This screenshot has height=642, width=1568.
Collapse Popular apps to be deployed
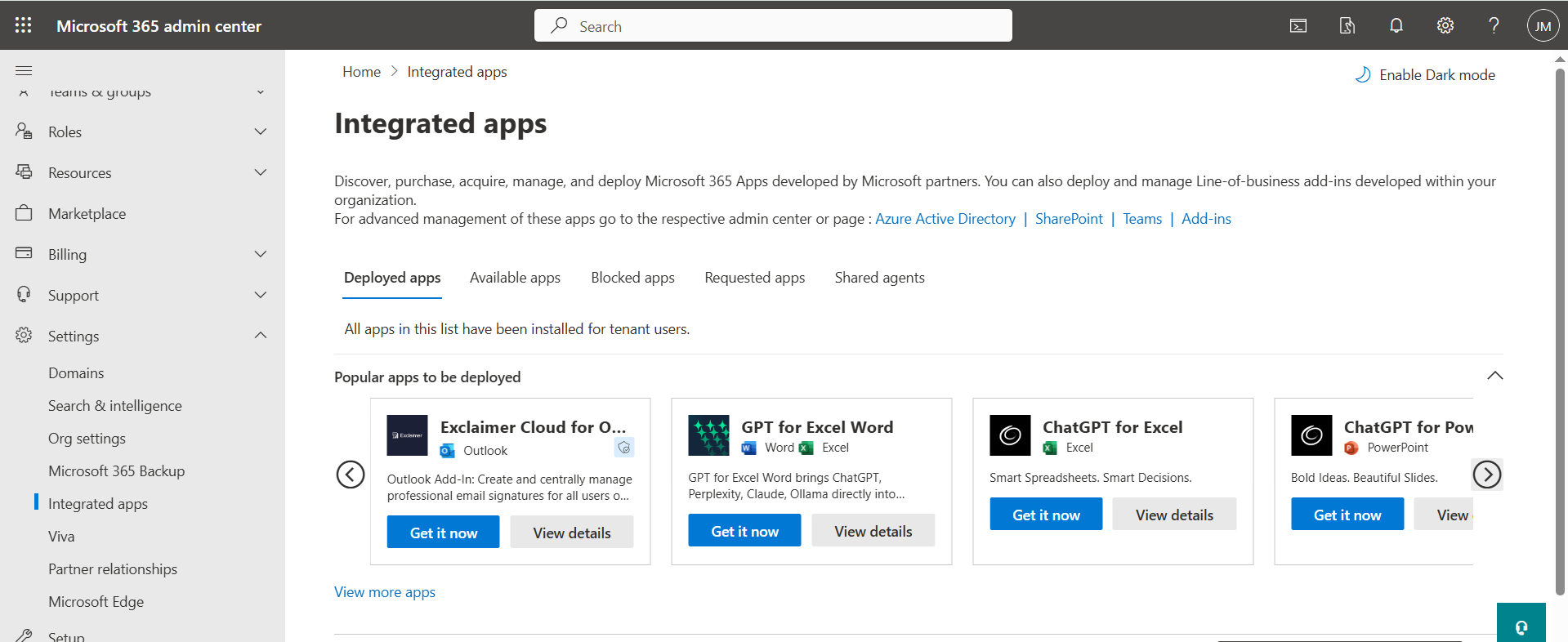pyautogui.click(x=1495, y=376)
